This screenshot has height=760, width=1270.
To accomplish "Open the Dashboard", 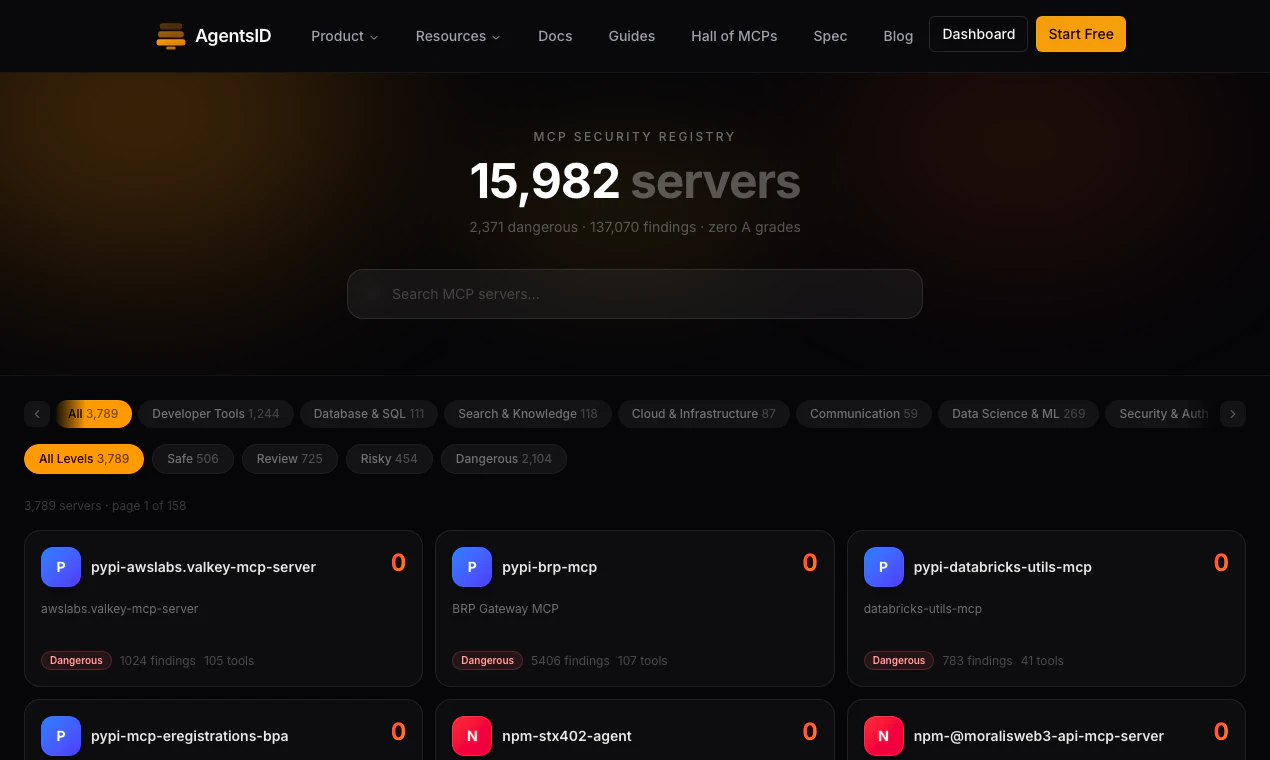I will (x=978, y=33).
